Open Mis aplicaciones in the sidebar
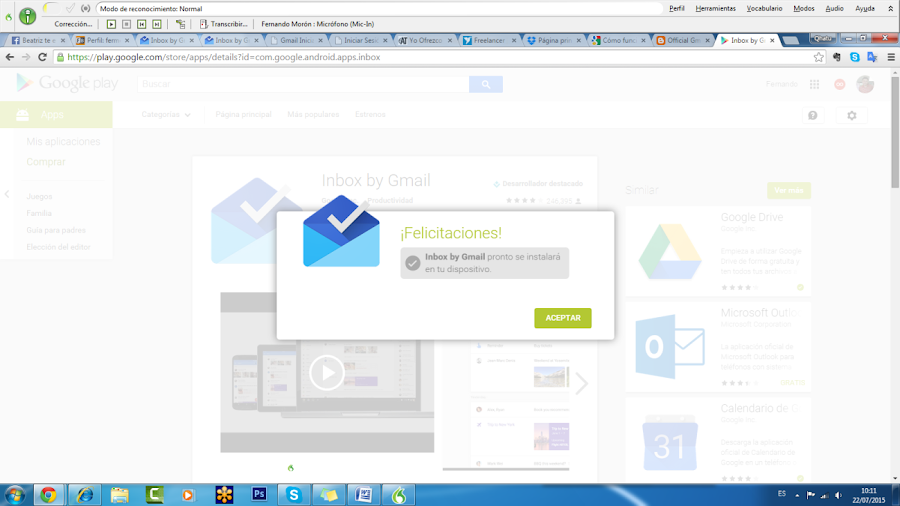This screenshot has height=506, width=900. [63, 142]
